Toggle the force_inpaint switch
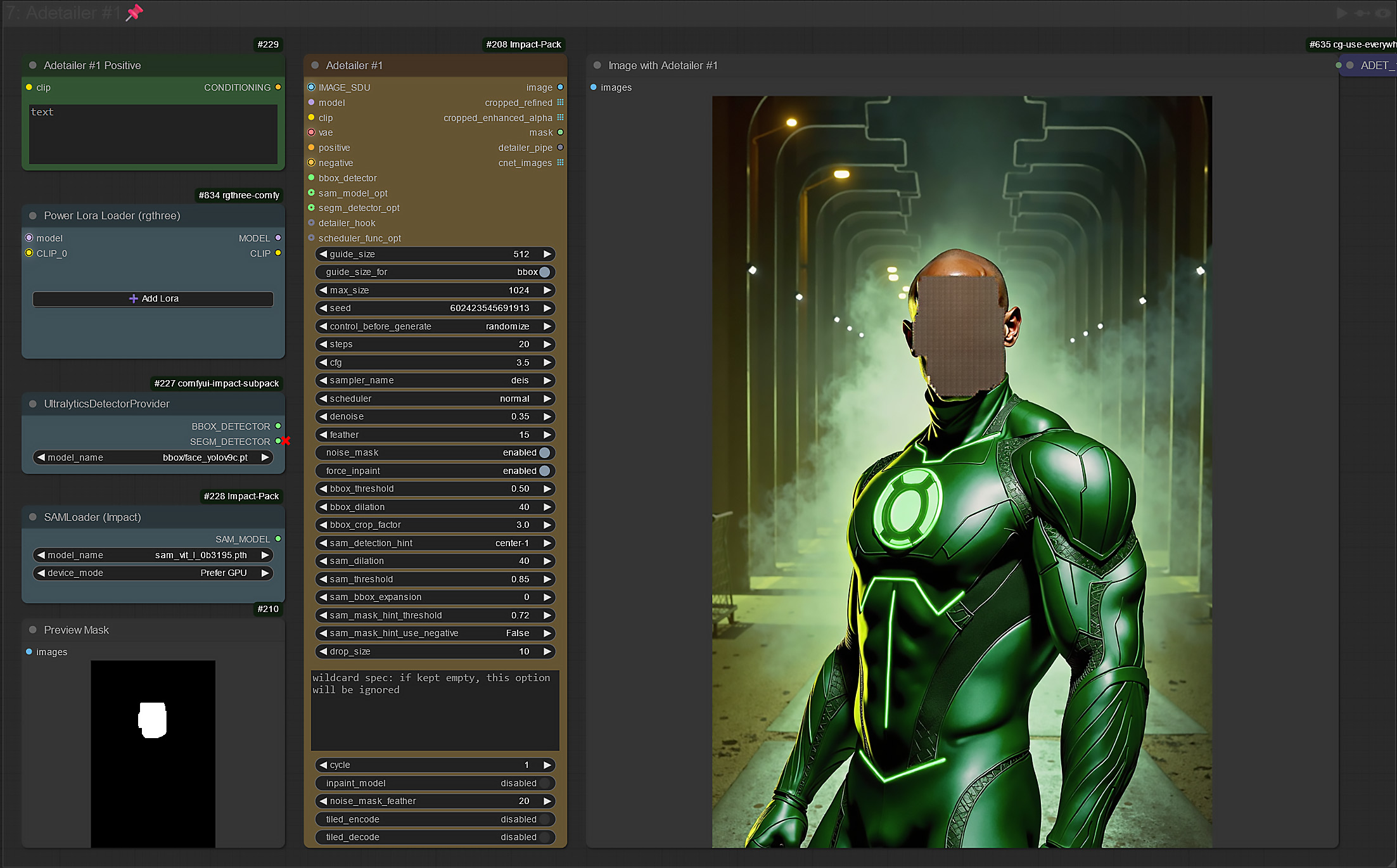This screenshot has height=868, width=1397. point(544,471)
